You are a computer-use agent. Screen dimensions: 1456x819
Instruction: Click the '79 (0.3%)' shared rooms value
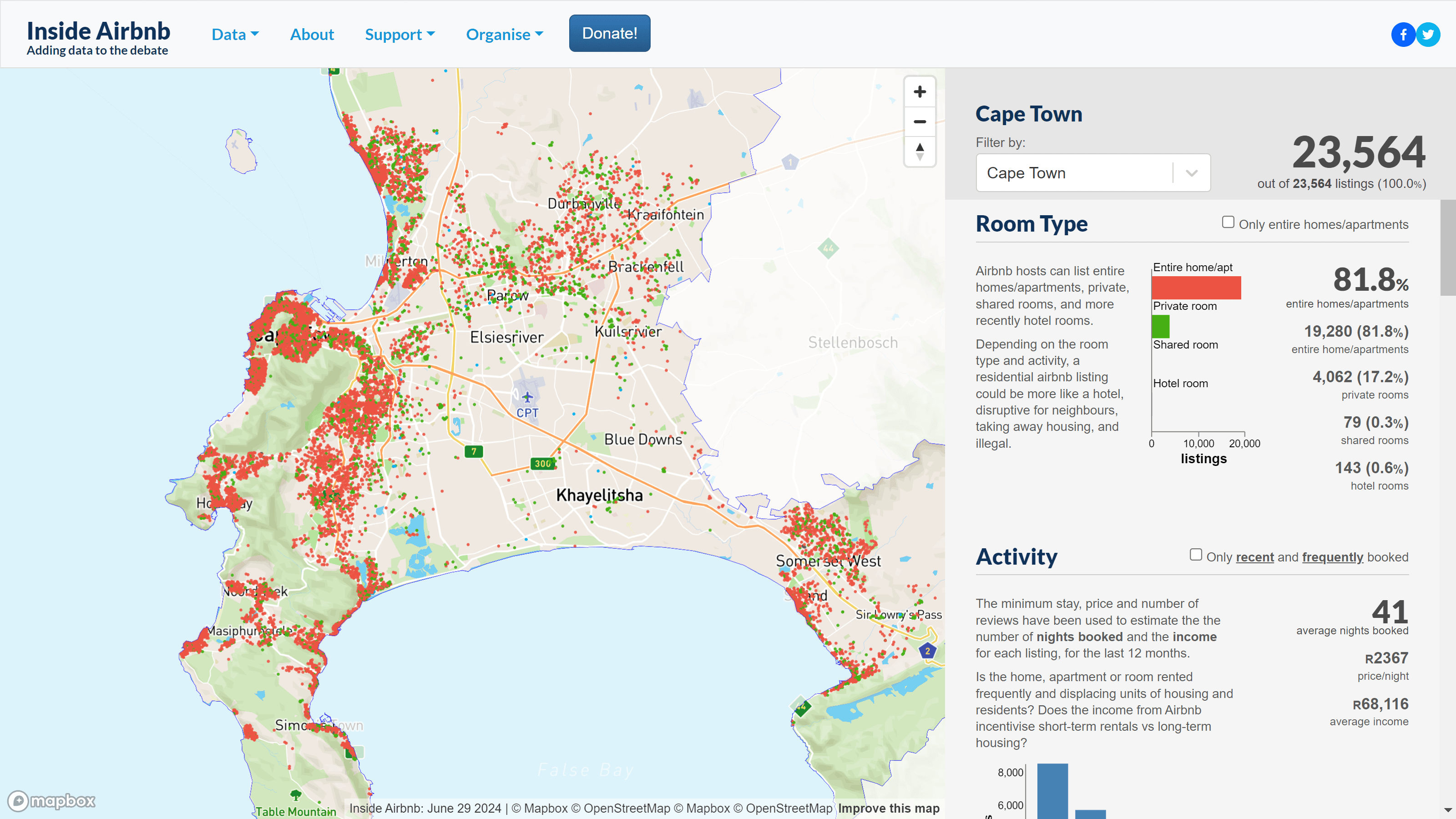click(x=1376, y=422)
